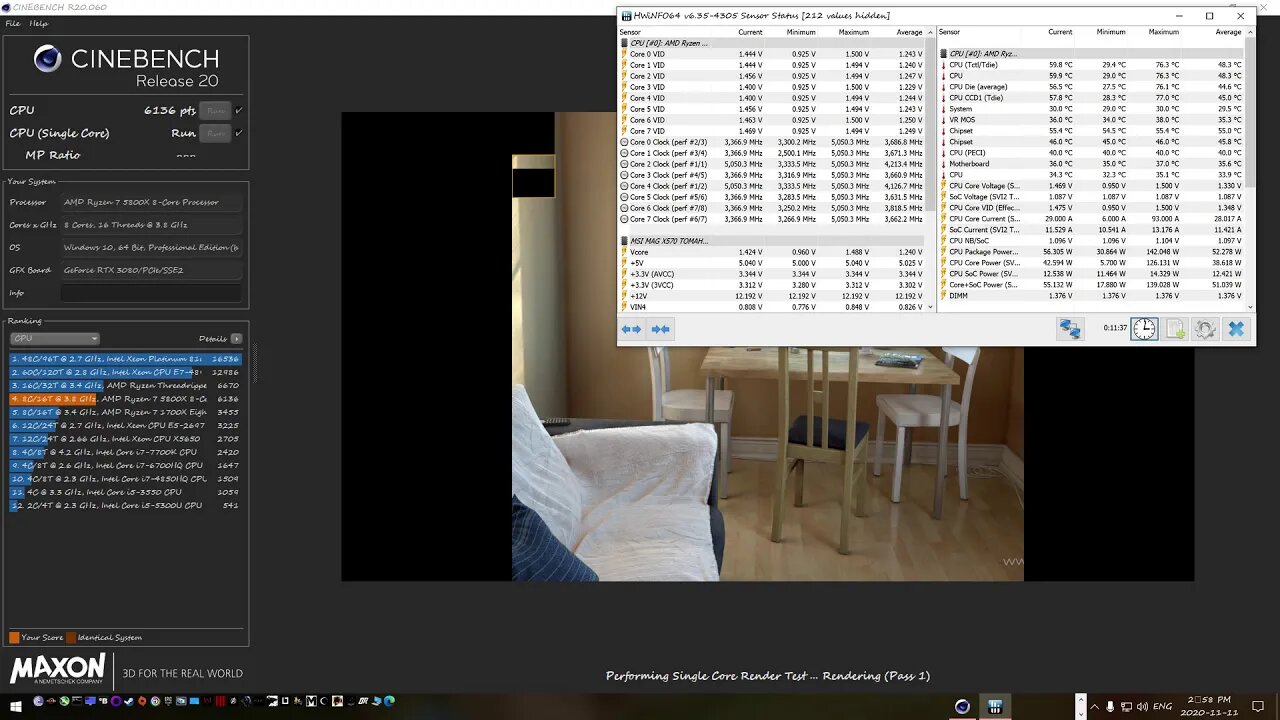1280x720 pixels.
Task: Select the CPU (Tctl/Tdie) temperature row
Action: (x=1091, y=65)
